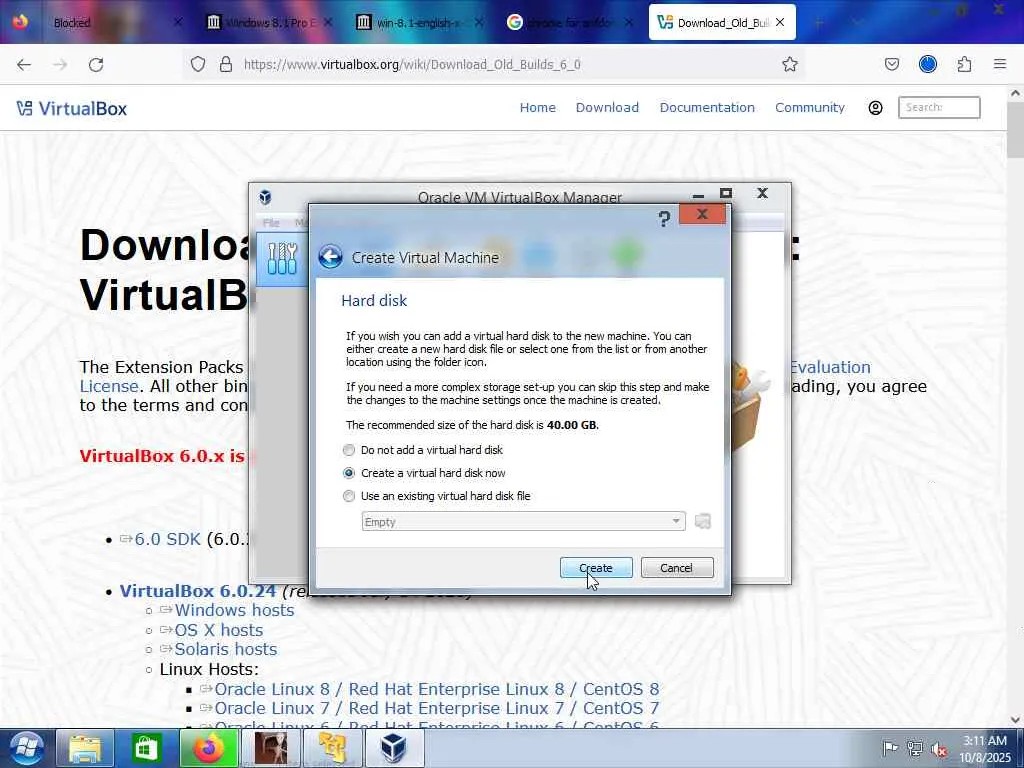The image size is (1024, 768).
Task: Switch to the win-8.1-english tab
Action: click(x=419, y=23)
